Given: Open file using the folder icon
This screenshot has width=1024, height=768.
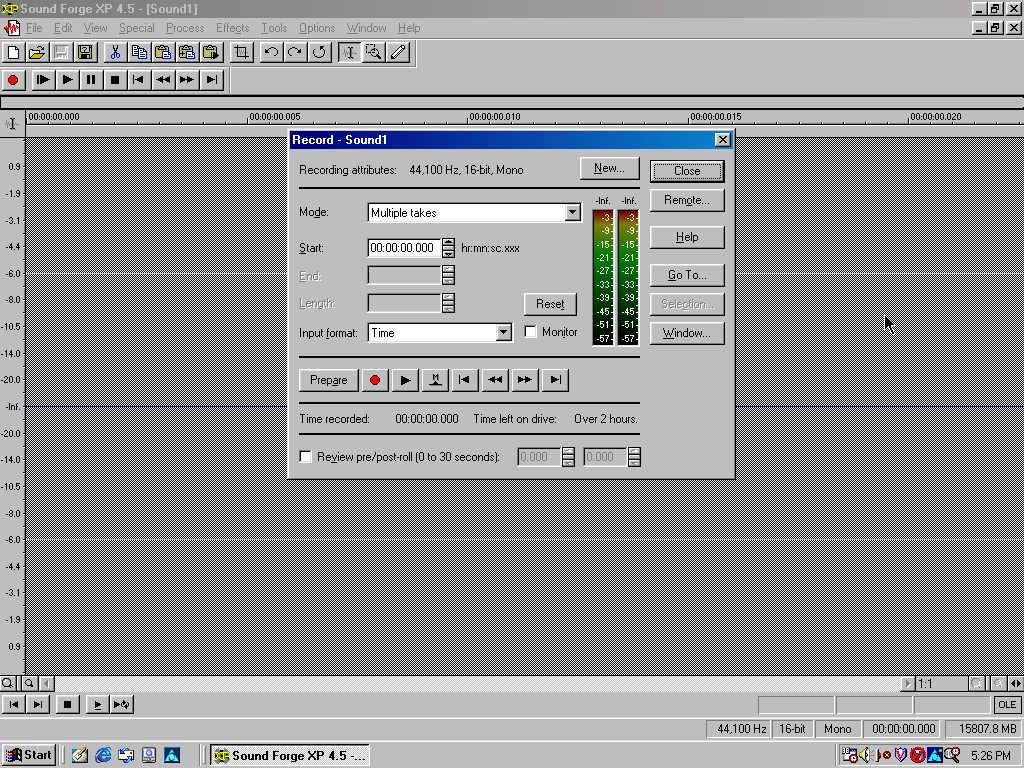Looking at the screenshot, I should 36,52.
